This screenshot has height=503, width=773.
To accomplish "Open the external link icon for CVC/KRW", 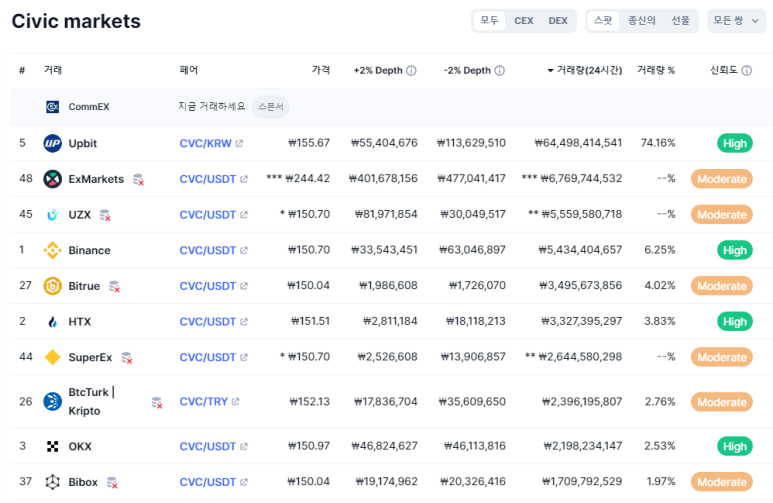I will (x=239, y=144).
